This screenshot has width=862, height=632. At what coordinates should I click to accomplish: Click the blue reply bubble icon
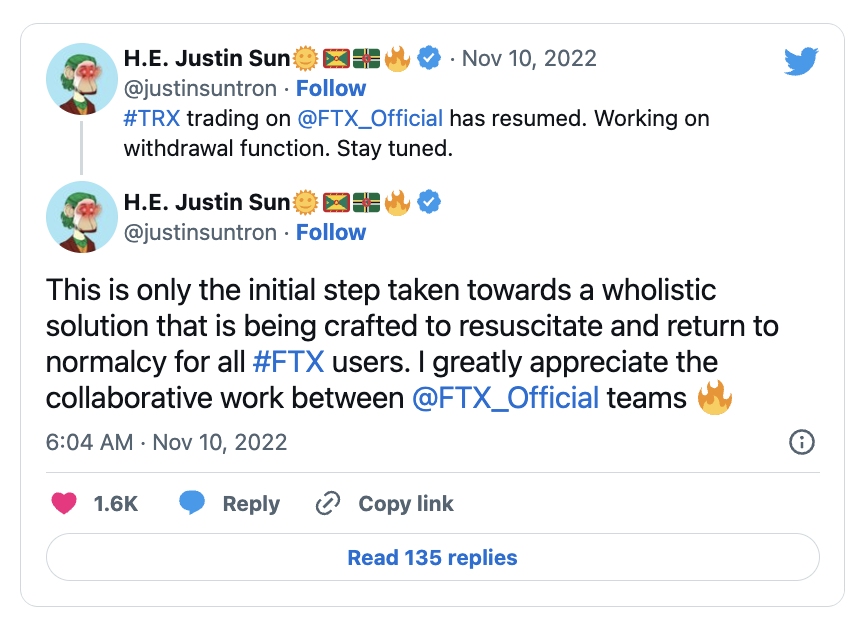point(192,503)
